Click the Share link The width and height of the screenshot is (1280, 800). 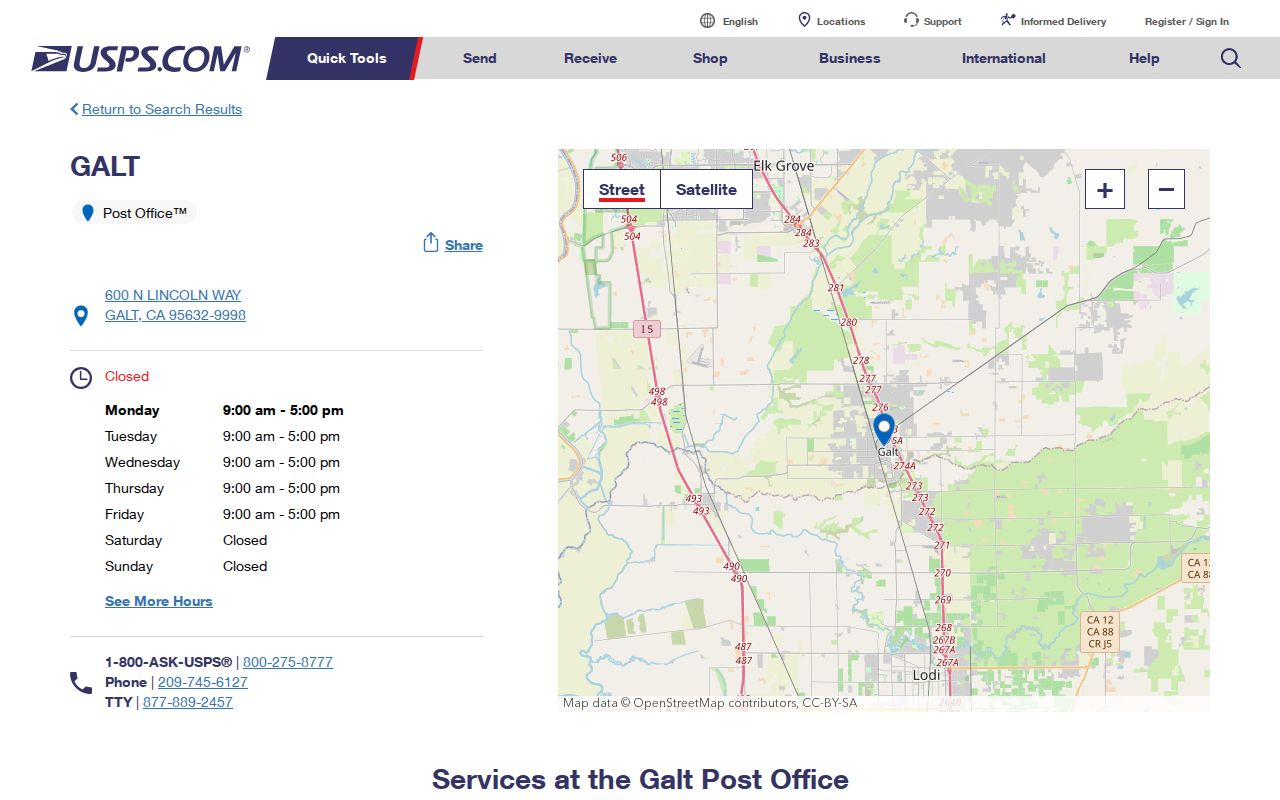pos(464,245)
